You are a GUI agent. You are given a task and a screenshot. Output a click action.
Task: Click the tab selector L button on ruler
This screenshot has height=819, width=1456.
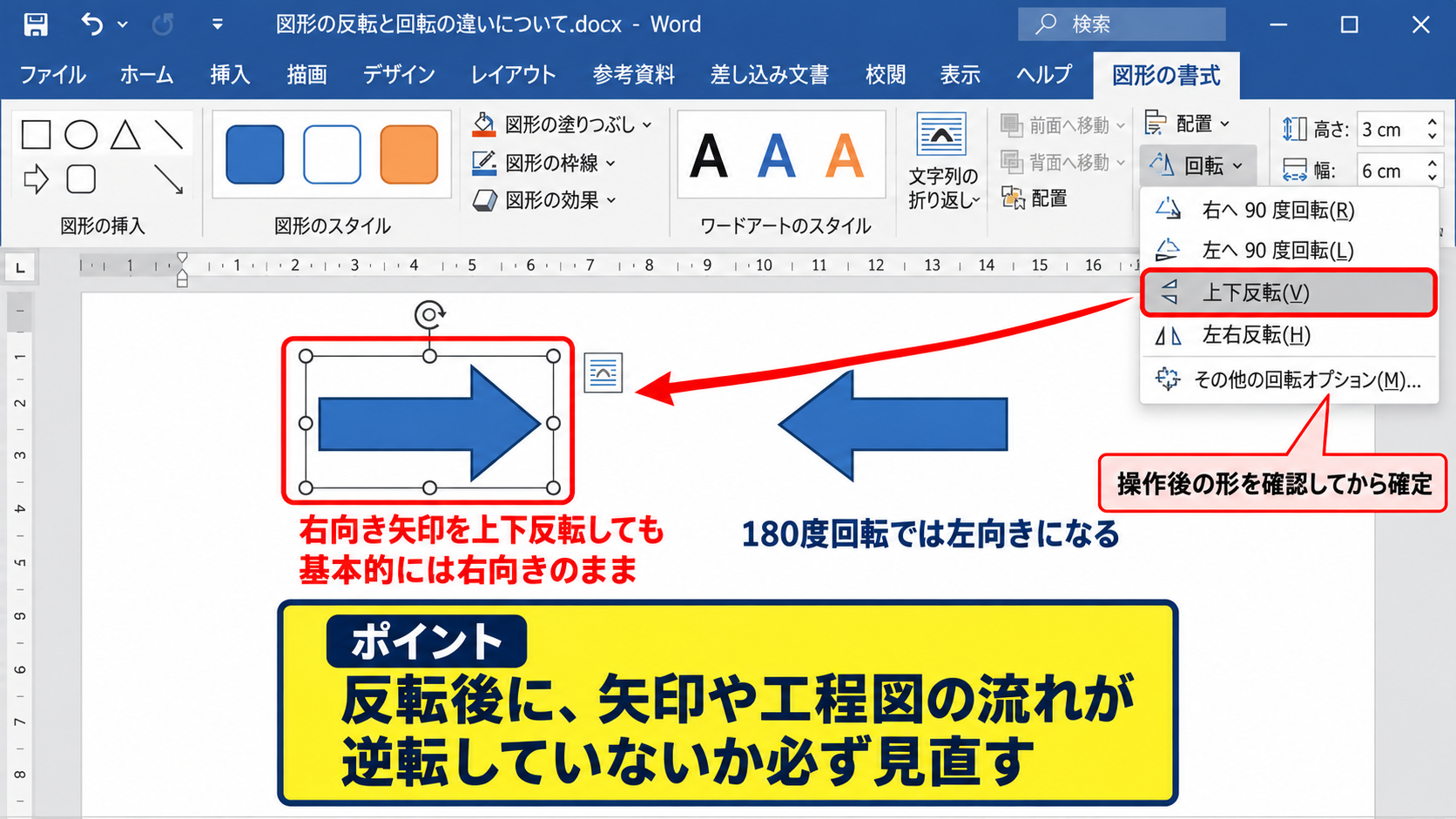coord(20,267)
